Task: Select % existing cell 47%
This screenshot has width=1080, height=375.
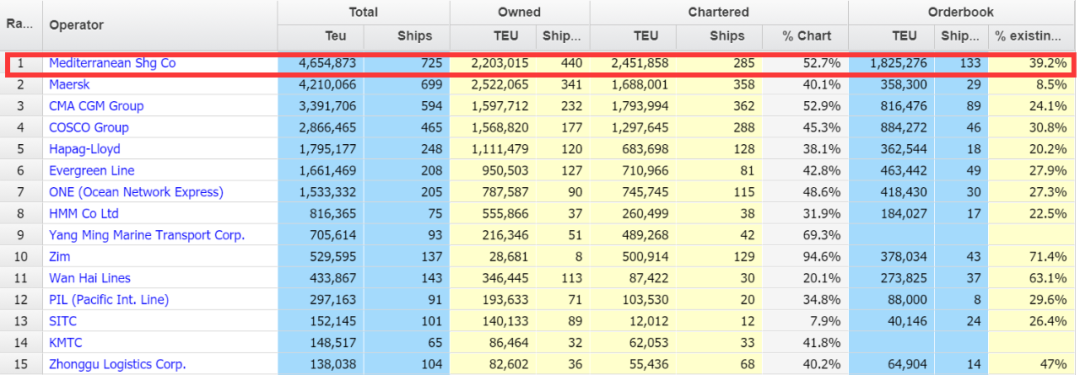Action: (x=1031, y=364)
